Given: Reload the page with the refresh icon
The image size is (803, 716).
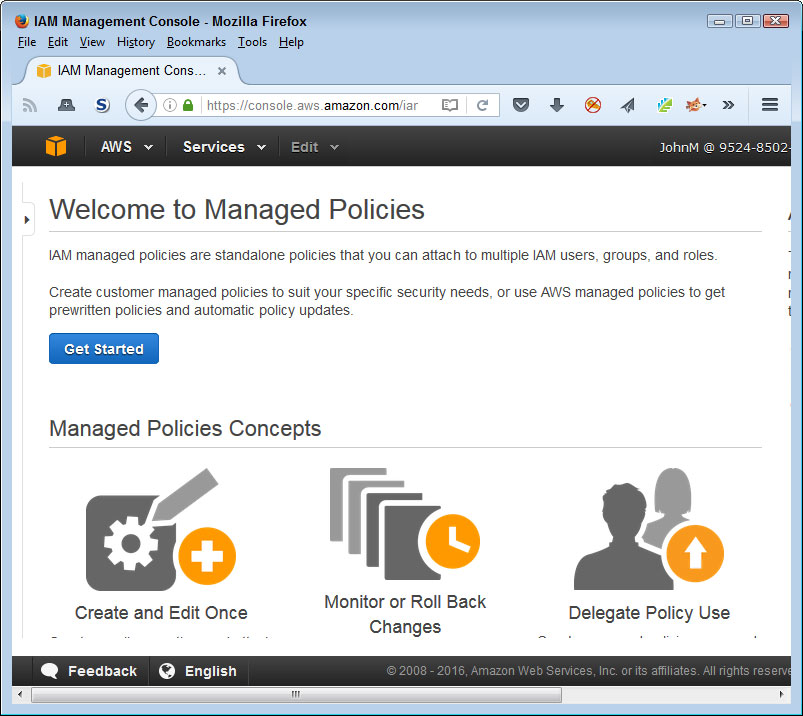Looking at the screenshot, I should [482, 105].
